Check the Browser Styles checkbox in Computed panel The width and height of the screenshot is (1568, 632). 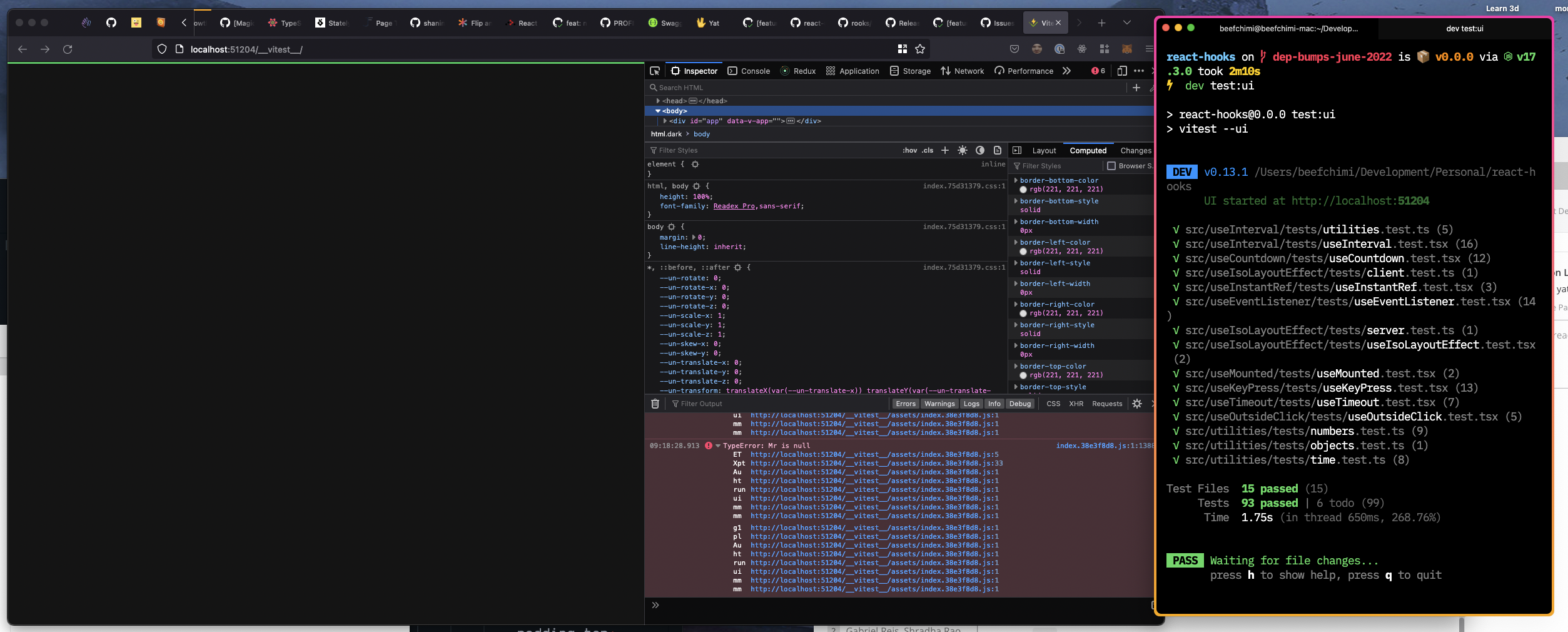click(1112, 166)
